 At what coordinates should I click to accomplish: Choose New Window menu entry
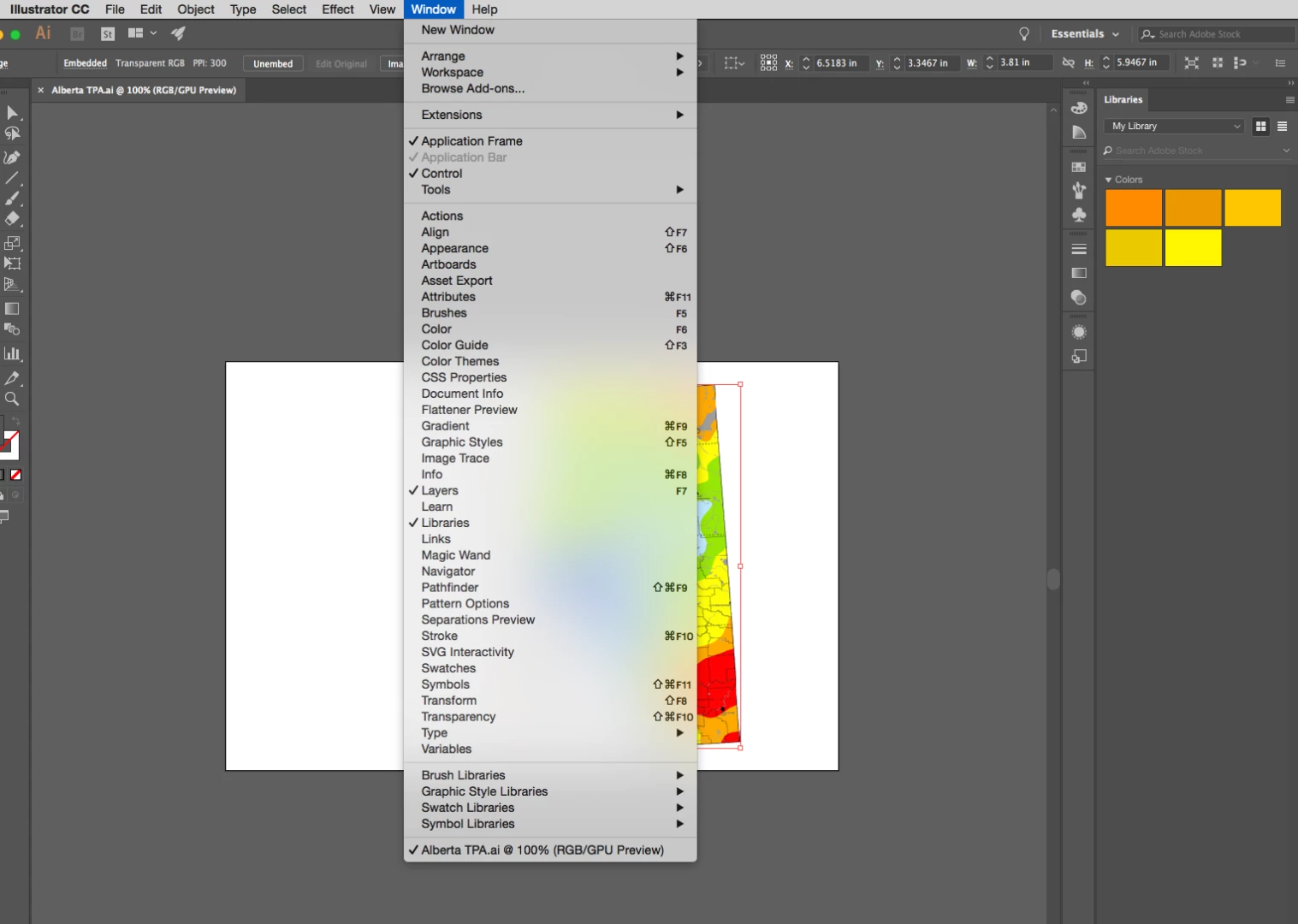(x=550, y=30)
